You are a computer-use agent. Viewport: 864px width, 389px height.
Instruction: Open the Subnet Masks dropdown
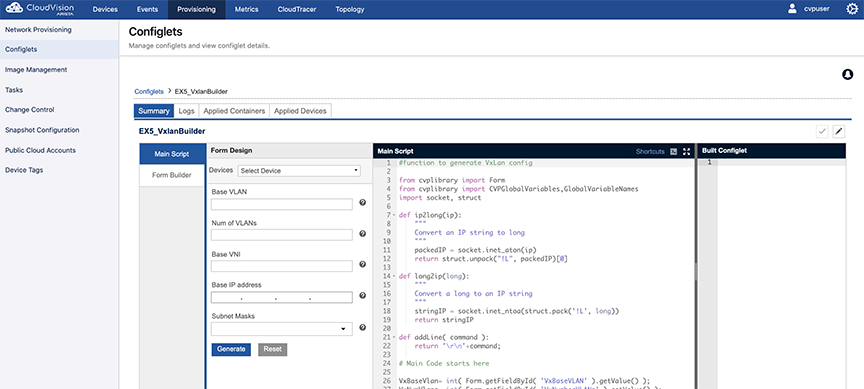(x=282, y=329)
